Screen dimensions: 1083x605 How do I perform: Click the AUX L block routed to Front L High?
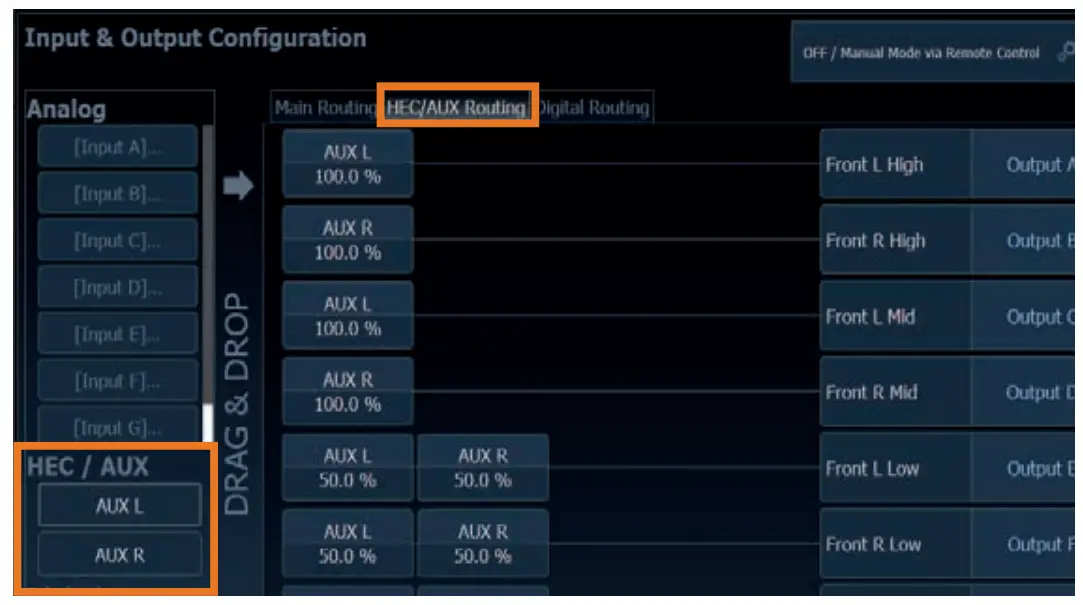point(347,165)
